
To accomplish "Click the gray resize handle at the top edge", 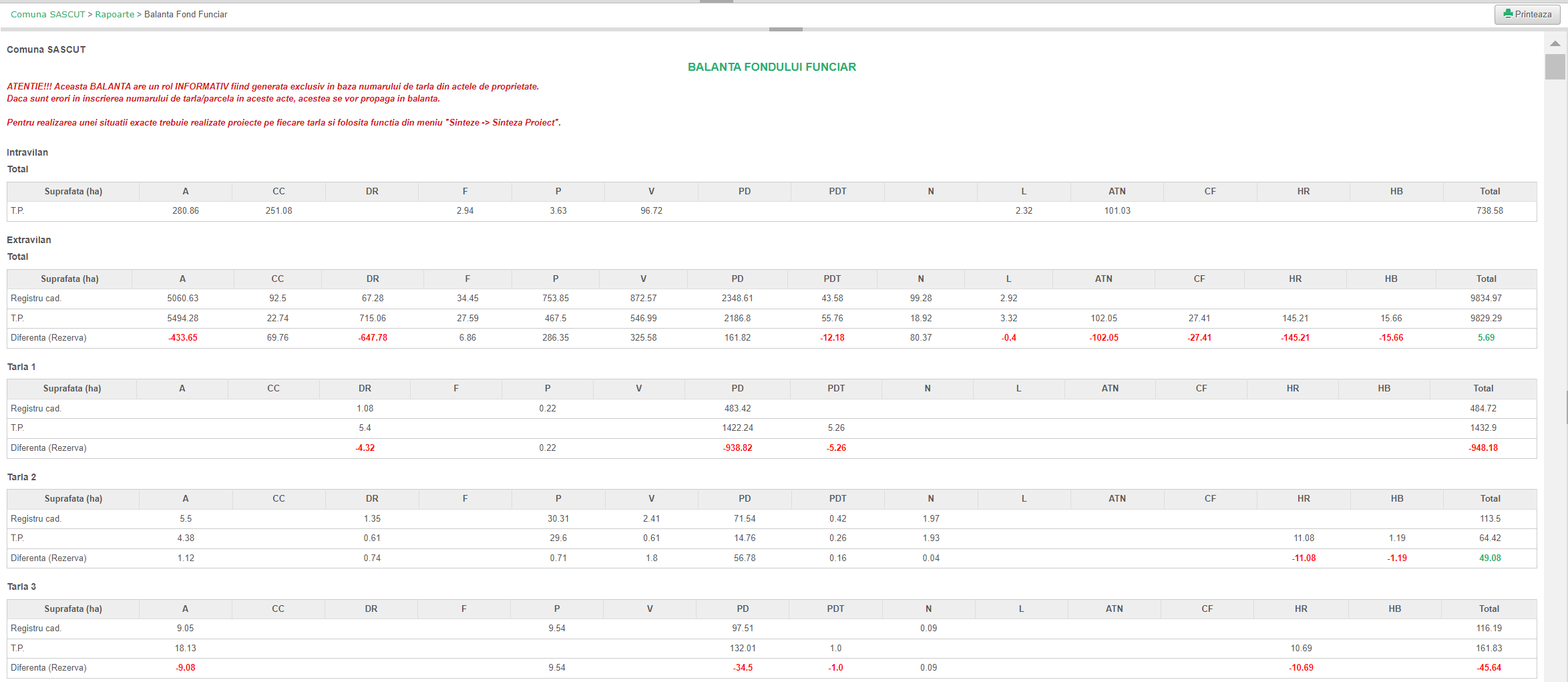I will [716, 1].
